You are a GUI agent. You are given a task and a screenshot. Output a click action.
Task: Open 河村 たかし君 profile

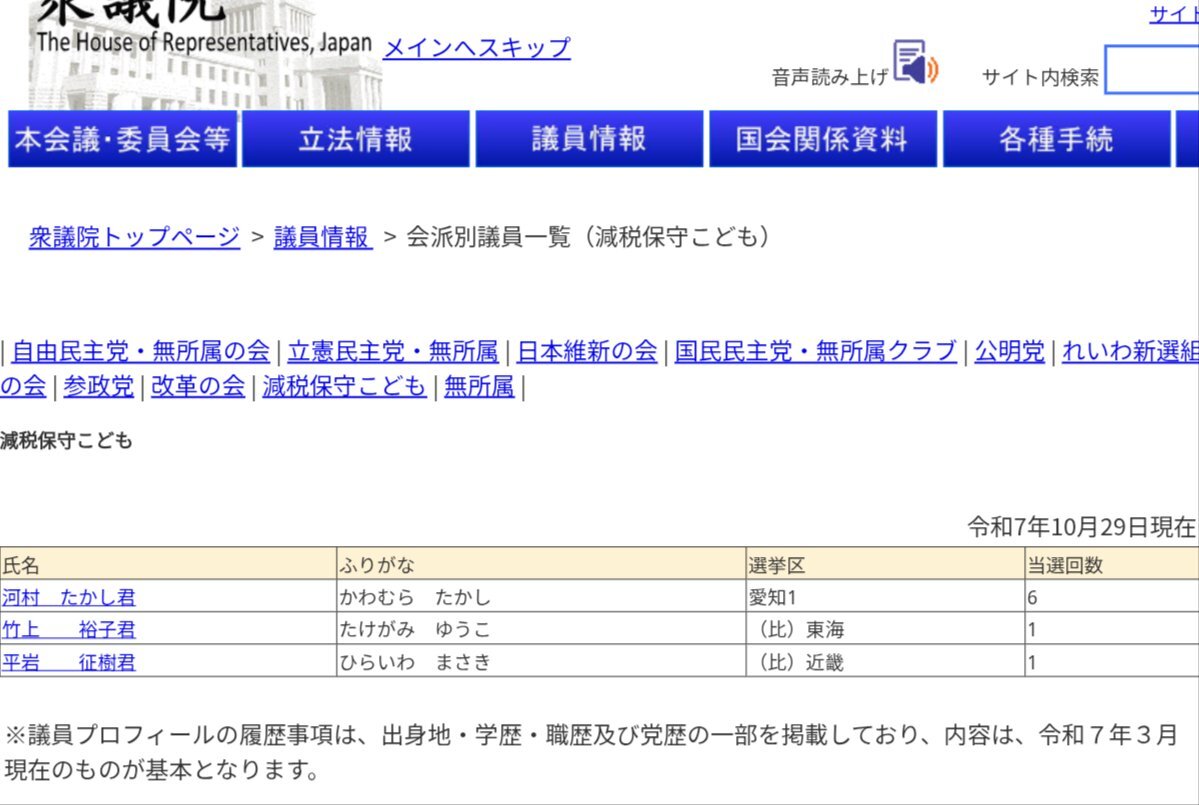69,597
